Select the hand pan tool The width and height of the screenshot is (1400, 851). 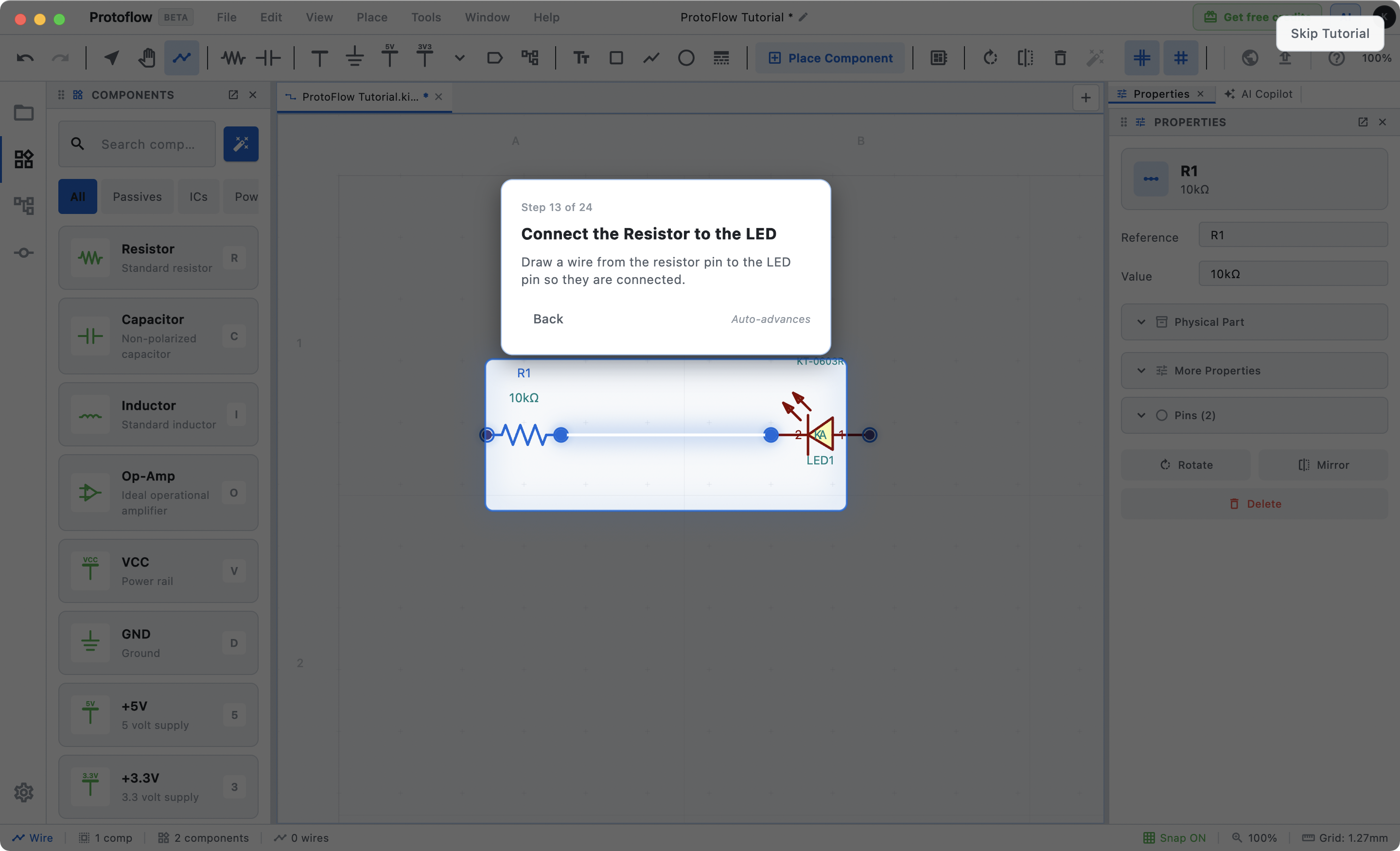(147, 58)
